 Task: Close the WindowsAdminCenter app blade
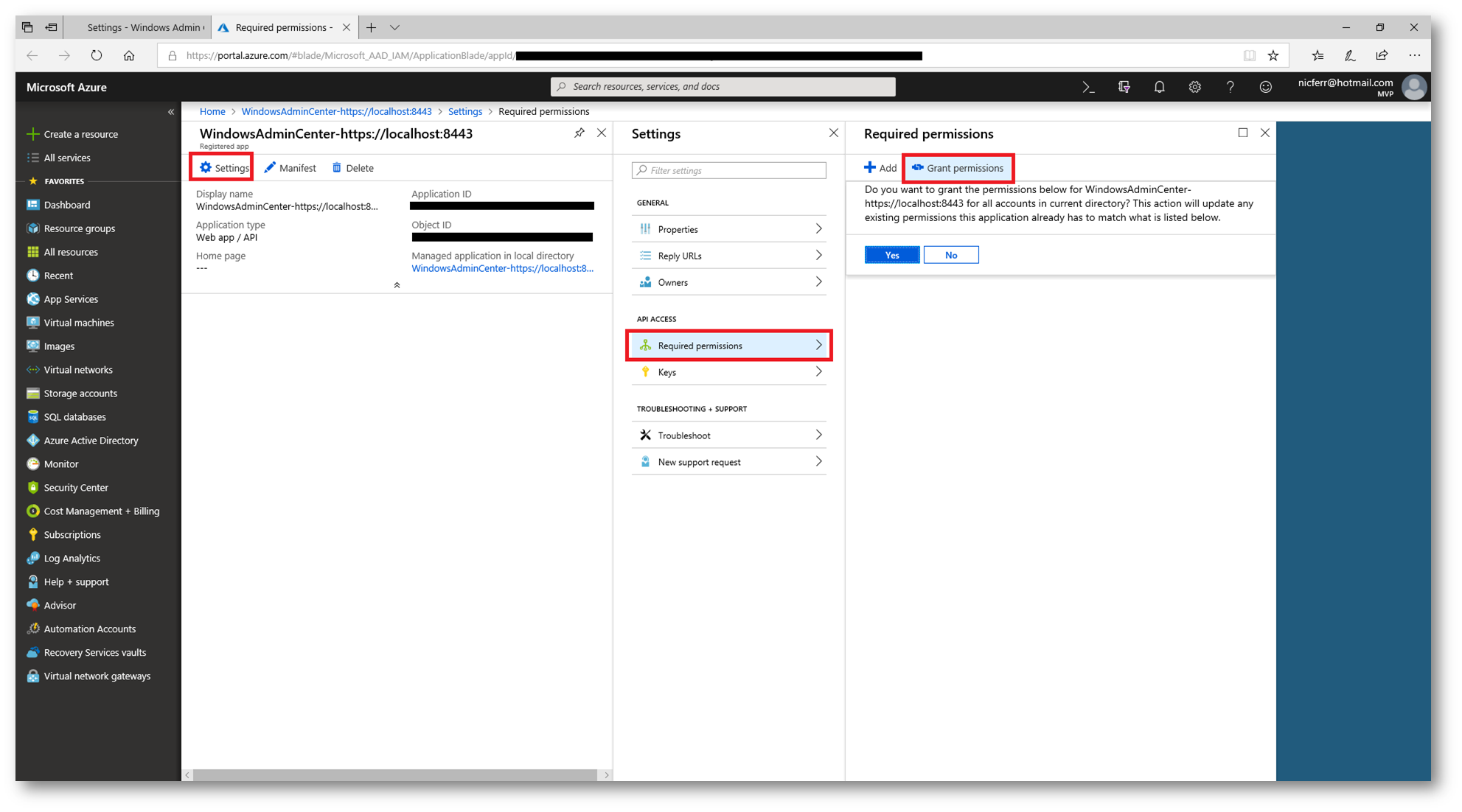tap(602, 133)
